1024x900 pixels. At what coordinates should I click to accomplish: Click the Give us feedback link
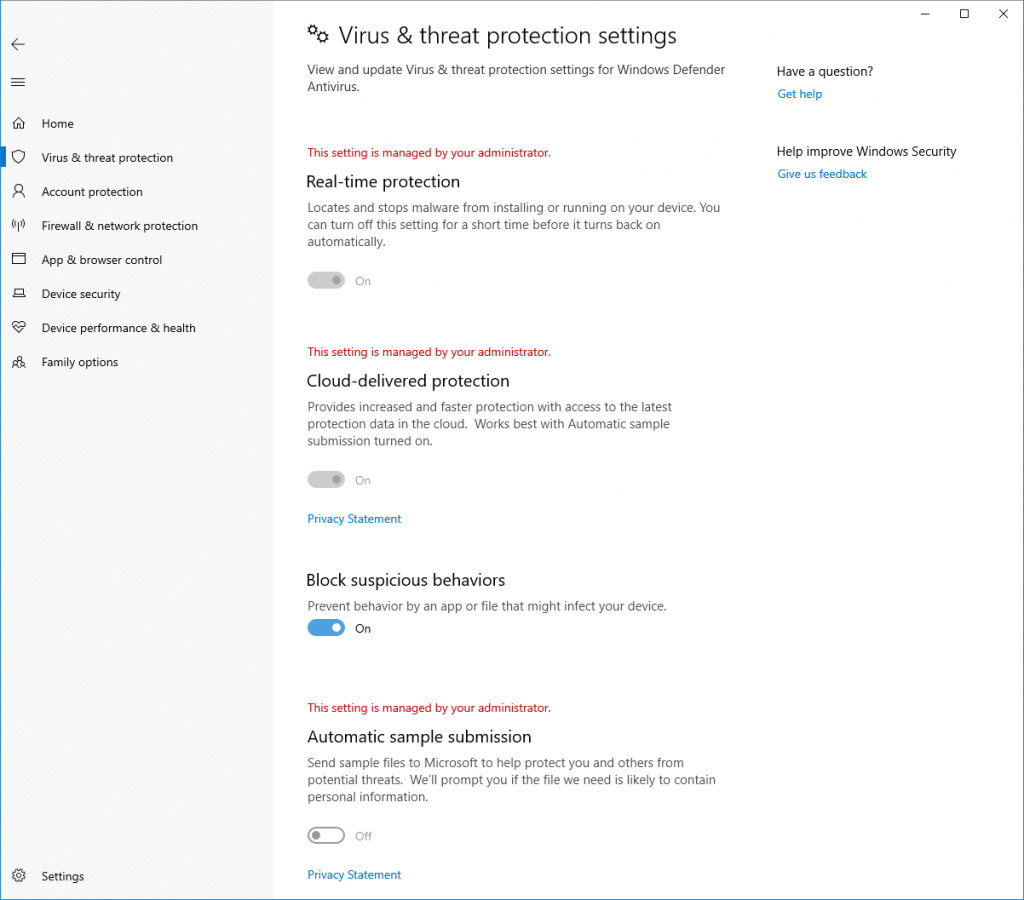point(822,174)
